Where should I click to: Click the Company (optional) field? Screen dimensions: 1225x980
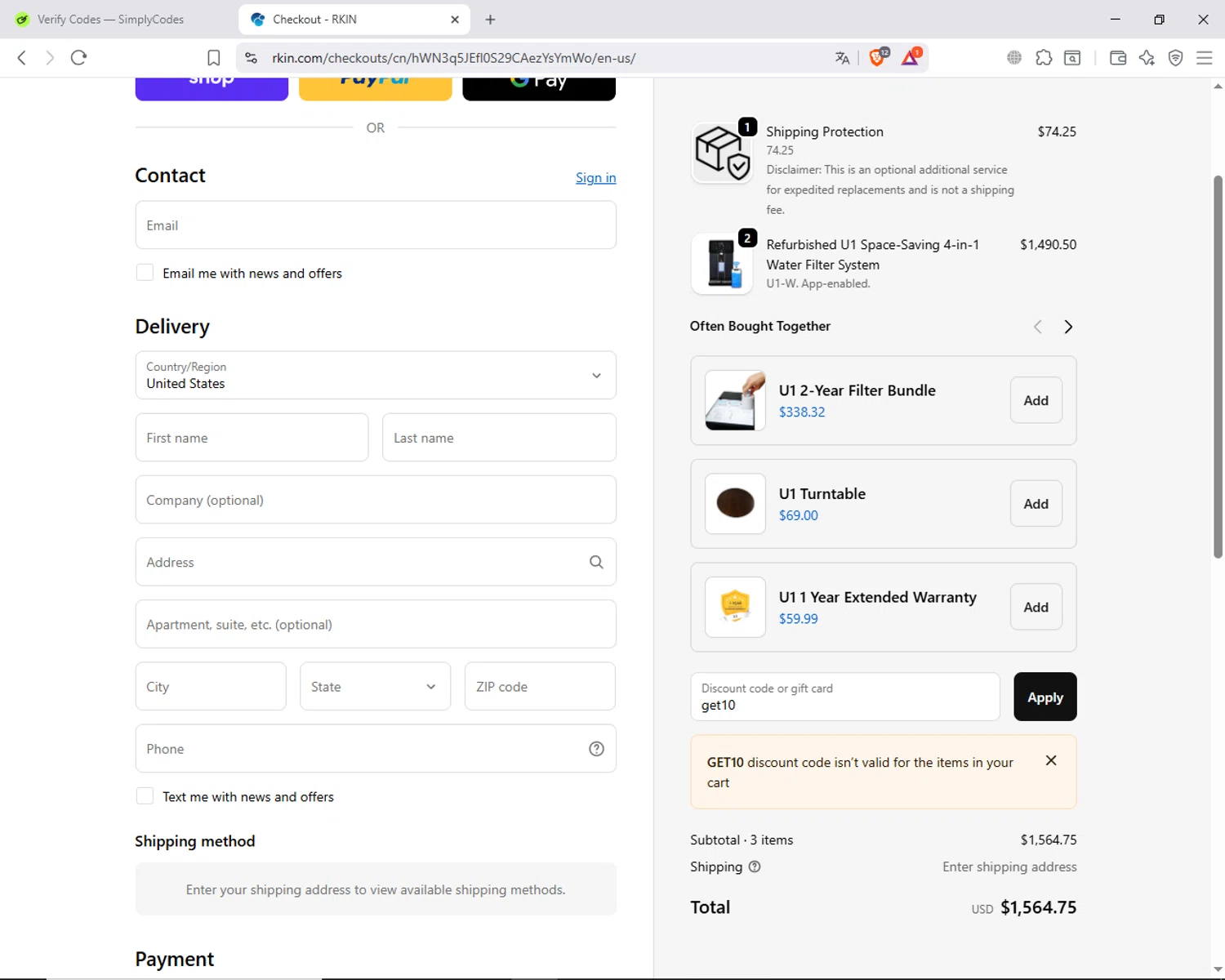376,500
